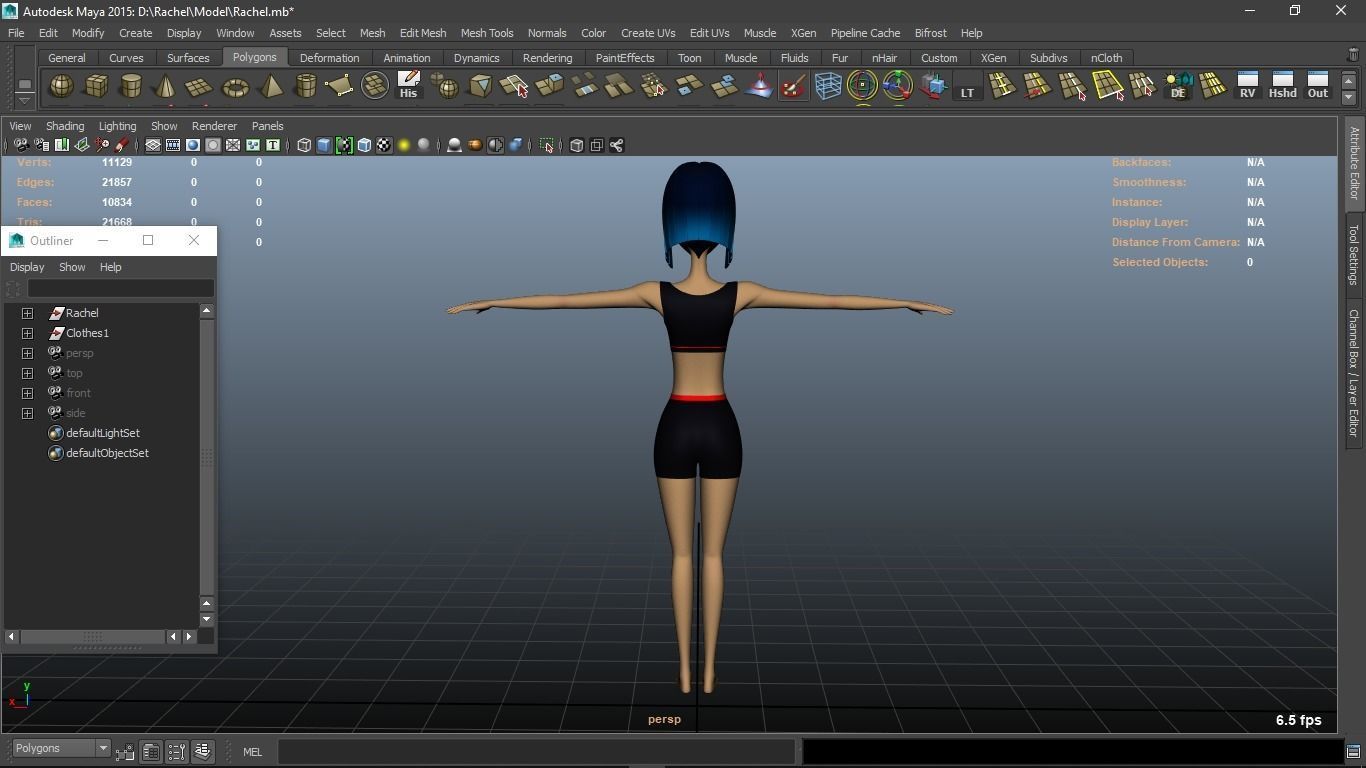Click the His (delete history) shelf button
The width and height of the screenshot is (1366, 768).
[x=408, y=85]
